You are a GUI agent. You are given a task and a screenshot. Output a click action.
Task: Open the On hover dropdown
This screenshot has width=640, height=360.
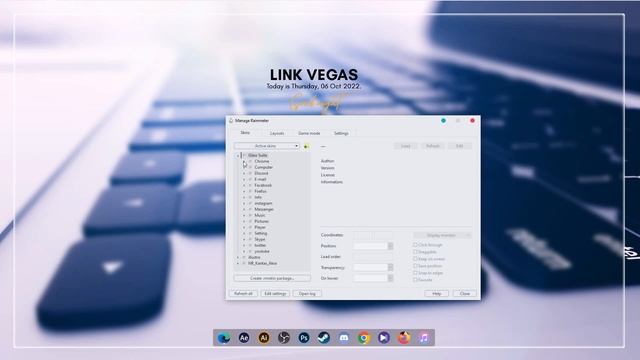pyautogui.click(x=373, y=278)
